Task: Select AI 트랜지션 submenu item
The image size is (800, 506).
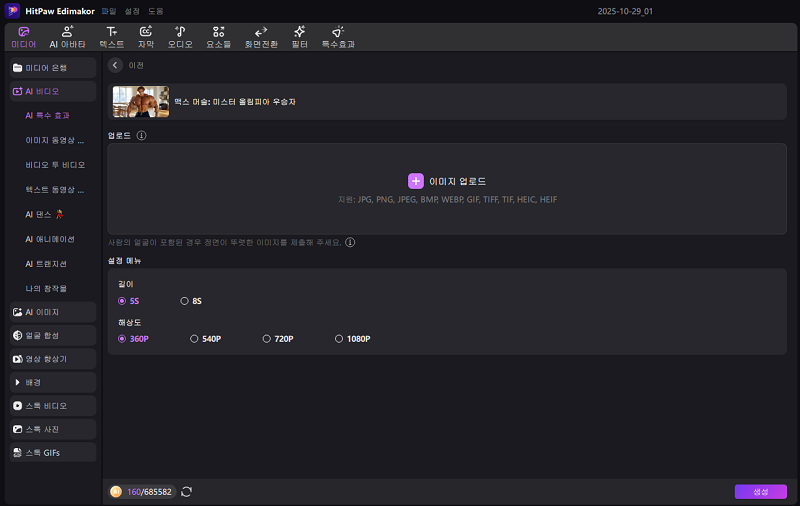Action: click(x=46, y=264)
